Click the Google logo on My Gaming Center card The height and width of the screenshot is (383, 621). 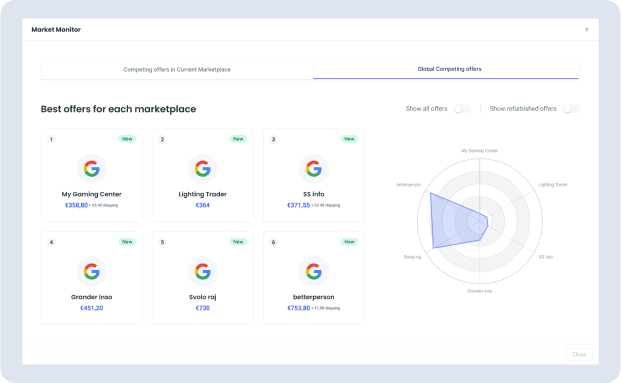91,169
